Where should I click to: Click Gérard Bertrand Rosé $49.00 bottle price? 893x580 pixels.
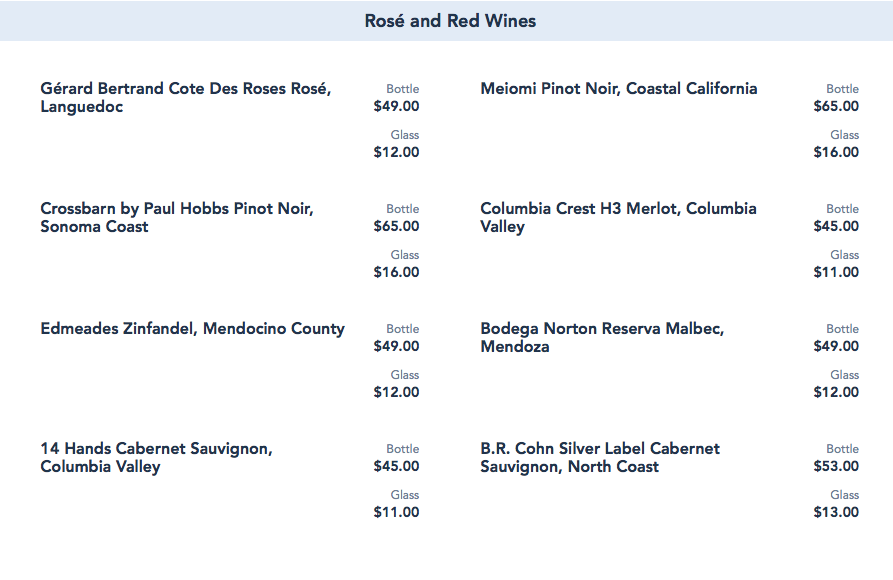coord(396,106)
